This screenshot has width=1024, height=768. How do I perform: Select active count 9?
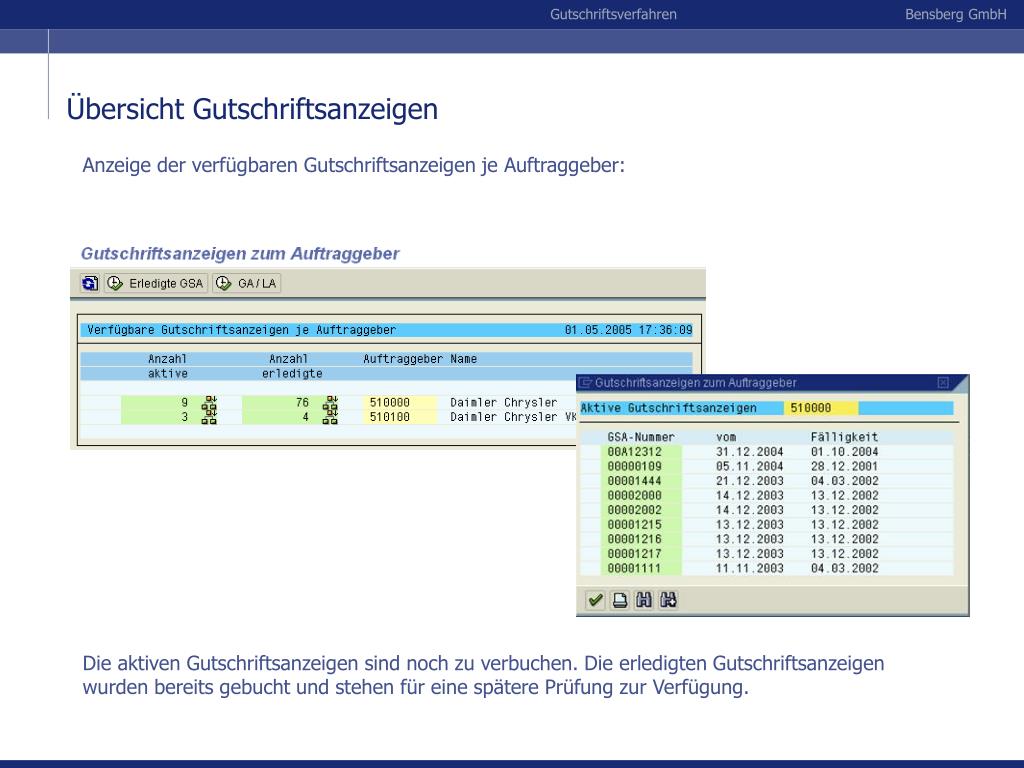point(184,402)
